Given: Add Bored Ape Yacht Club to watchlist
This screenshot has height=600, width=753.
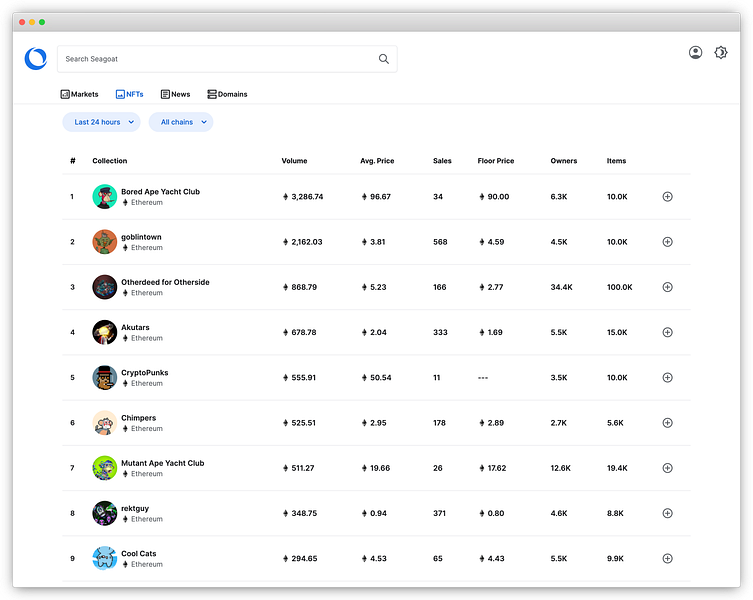Looking at the screenshot, I should click(668, 196).
